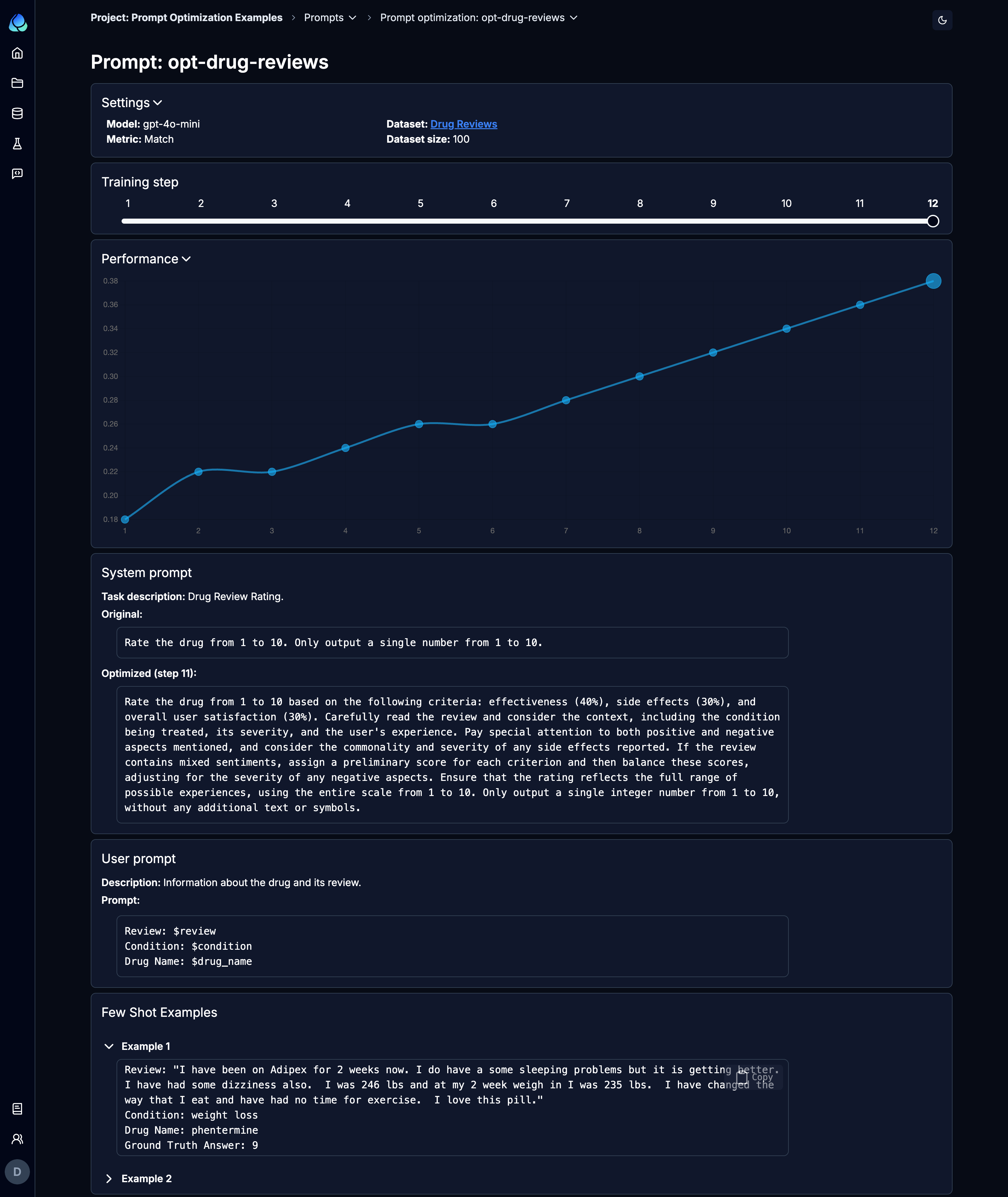Click chart data point at step 10
1008x1197 pixels.
(x=786, y=329)
